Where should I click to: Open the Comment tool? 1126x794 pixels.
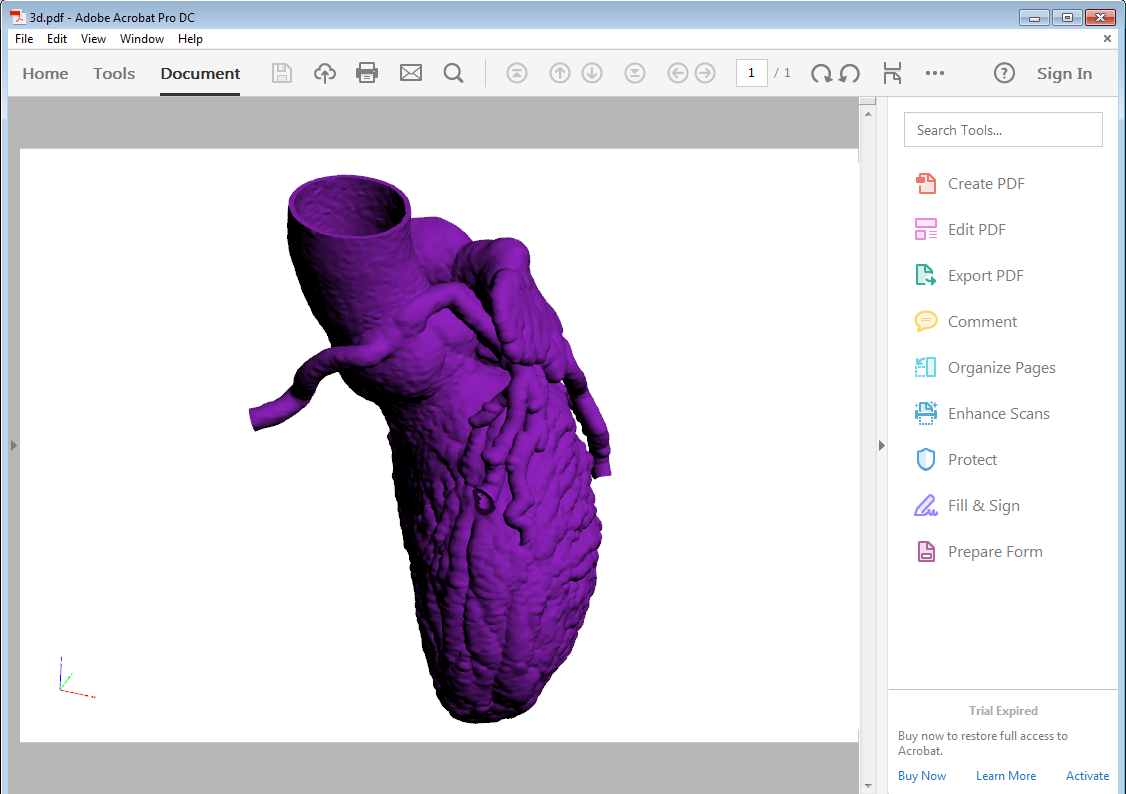(x=984, y=321)
